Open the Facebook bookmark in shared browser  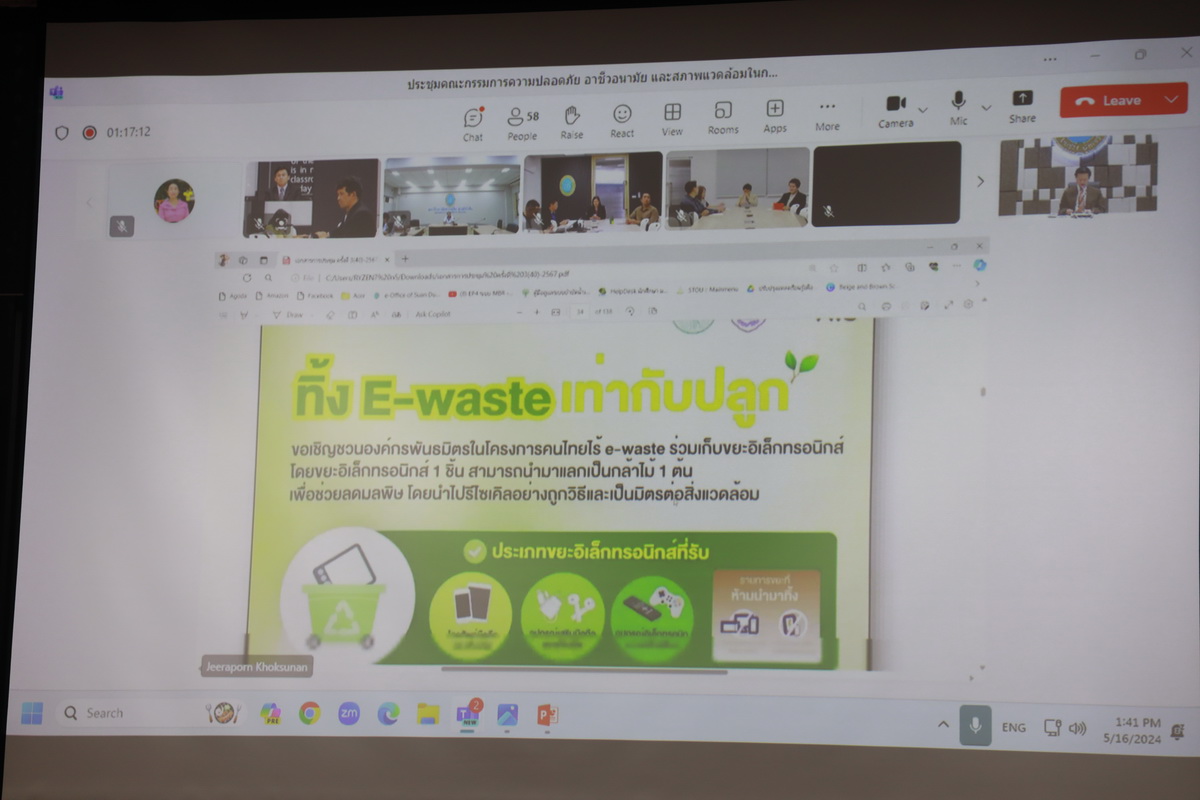(314, 296)
